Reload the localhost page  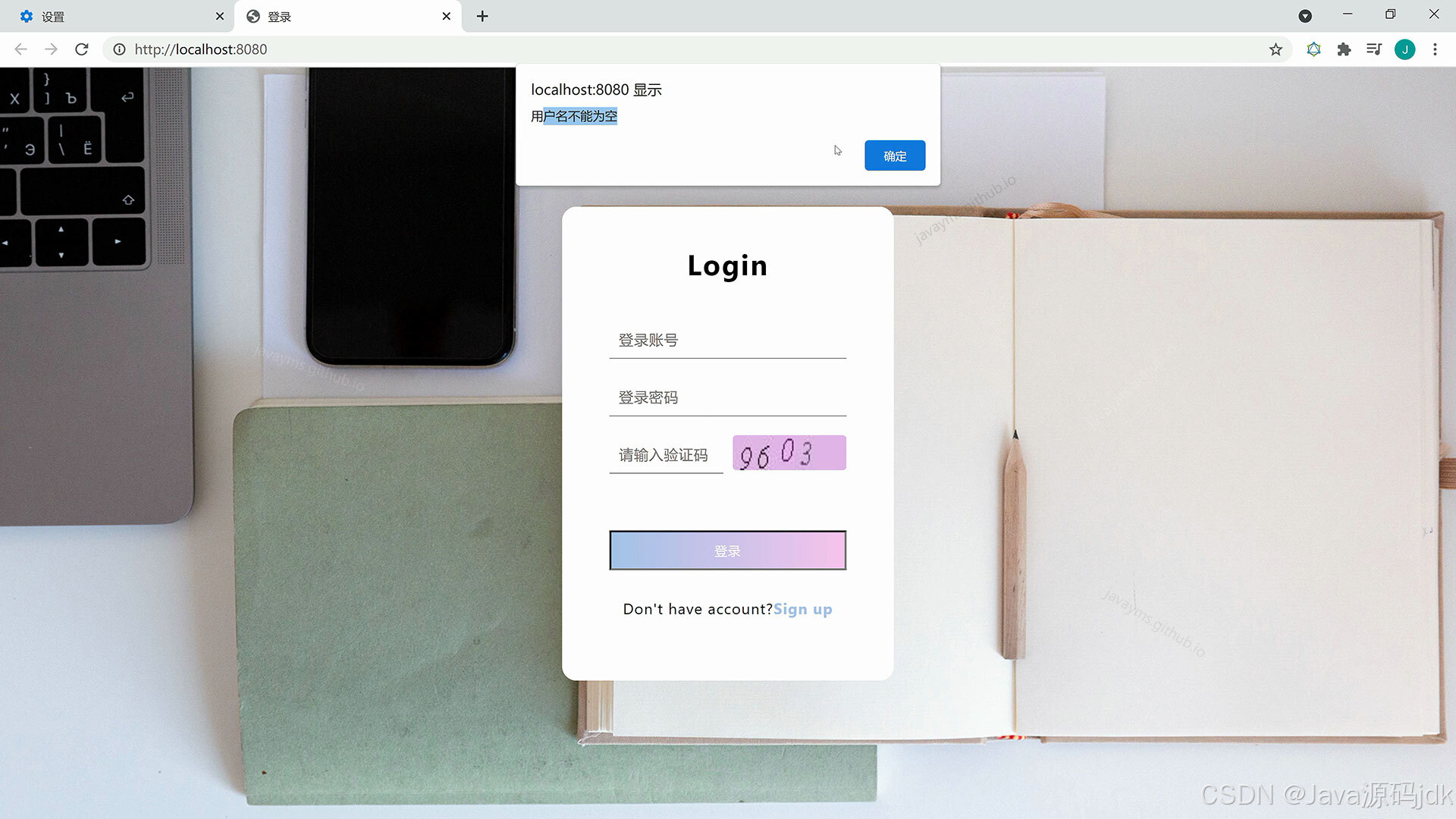point(82,49)
